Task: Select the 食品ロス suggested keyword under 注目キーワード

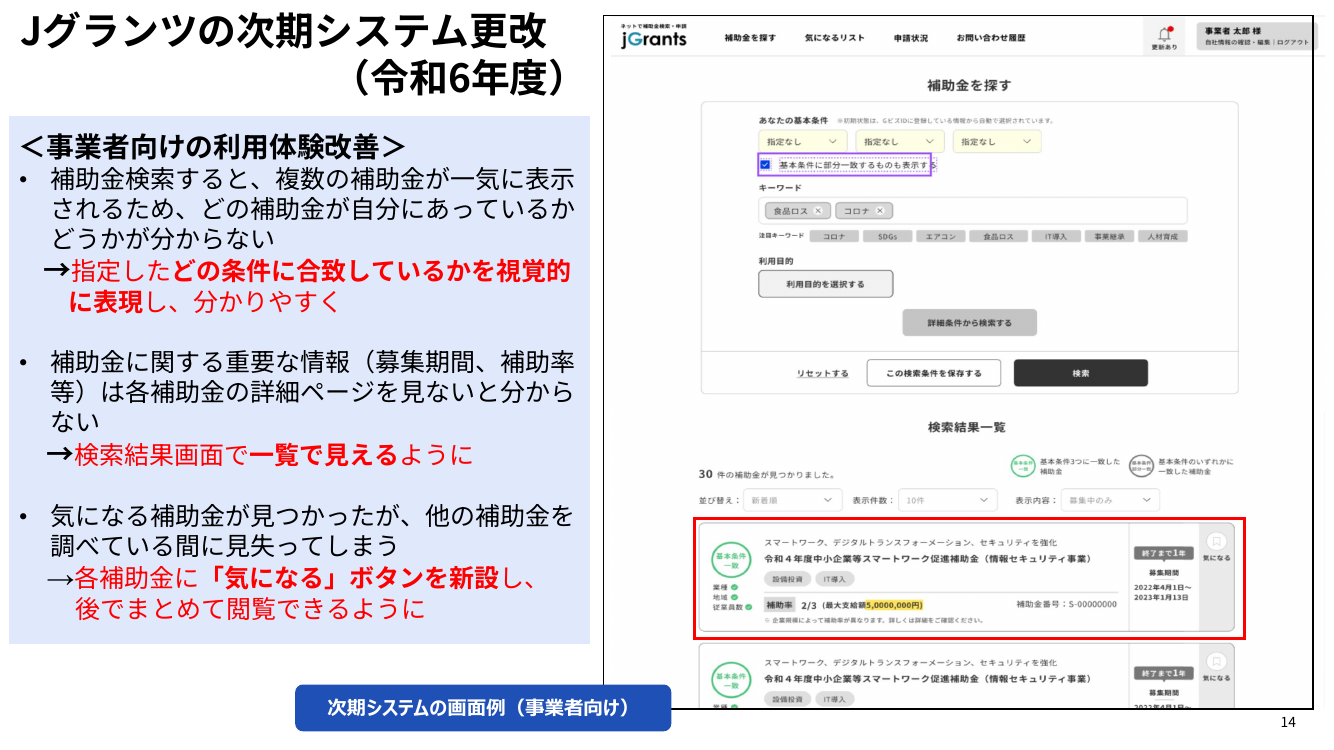Action: [x=998, y=237]
